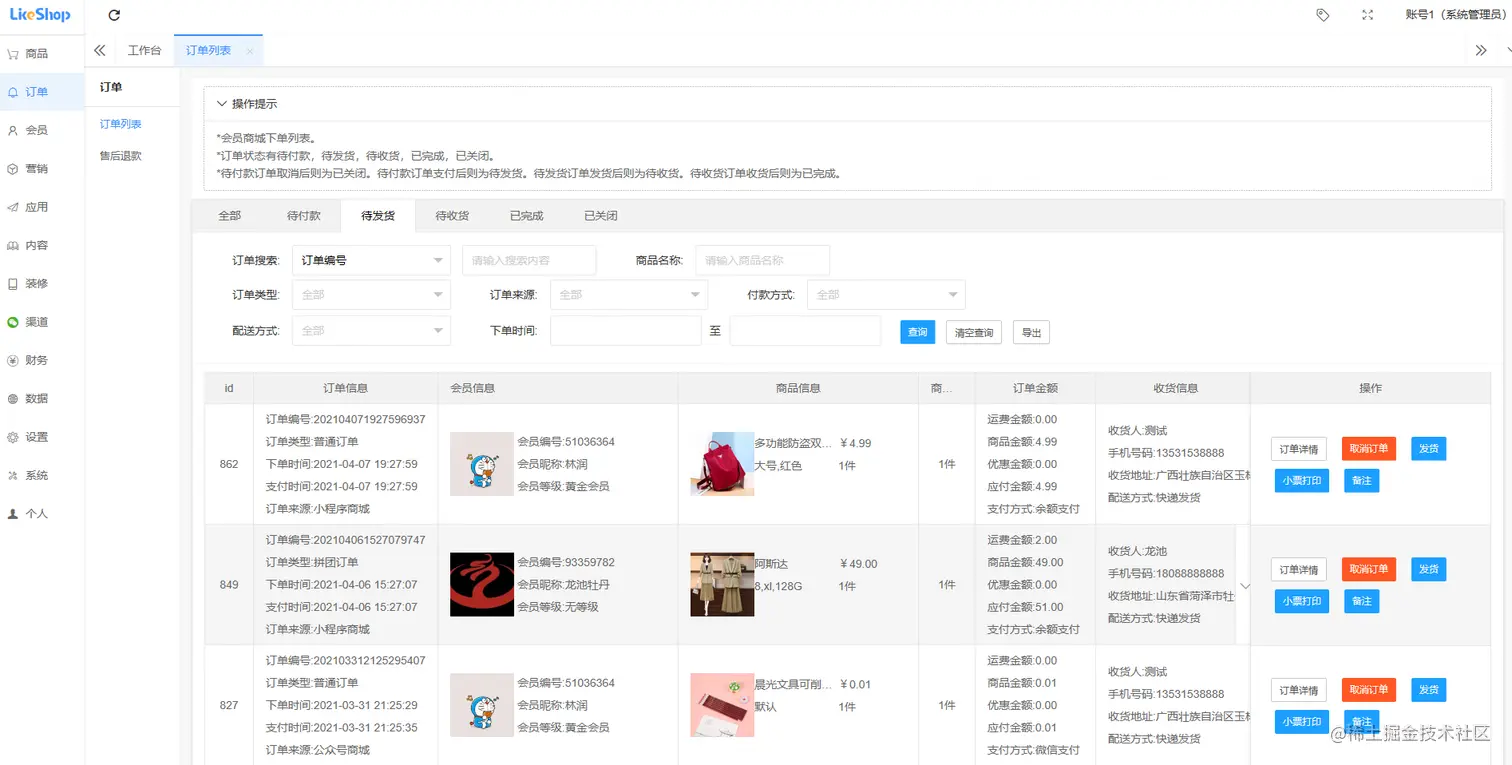Click 取消订单 for order 849
Viewport: 1512px width, 765px height.
click(x=1369, y=569)
